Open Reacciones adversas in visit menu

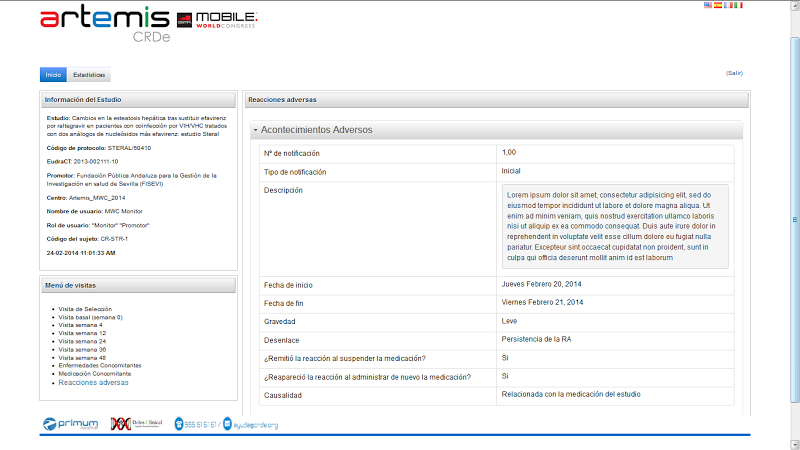(x=93, y=383)
